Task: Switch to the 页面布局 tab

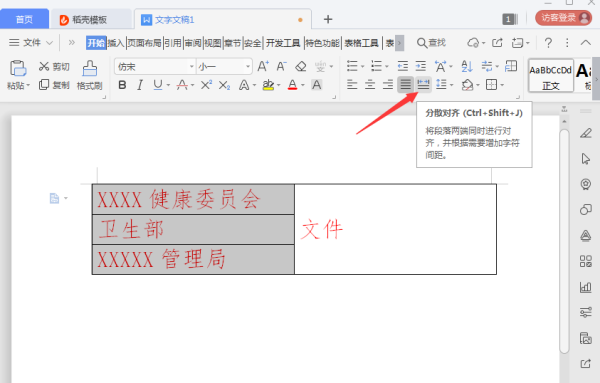Action: [144, 43]
